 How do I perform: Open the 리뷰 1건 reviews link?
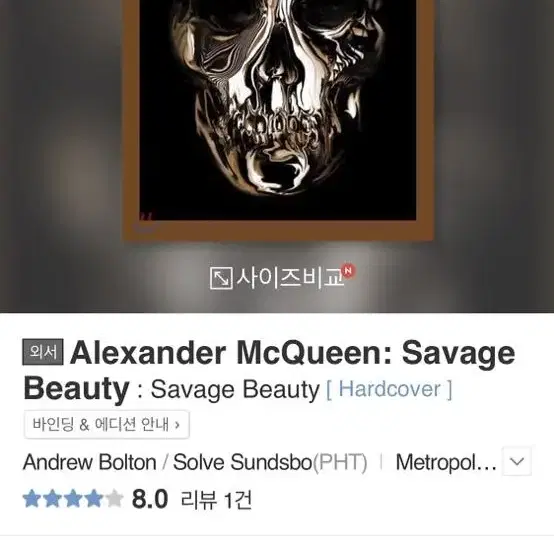[216, 500]
